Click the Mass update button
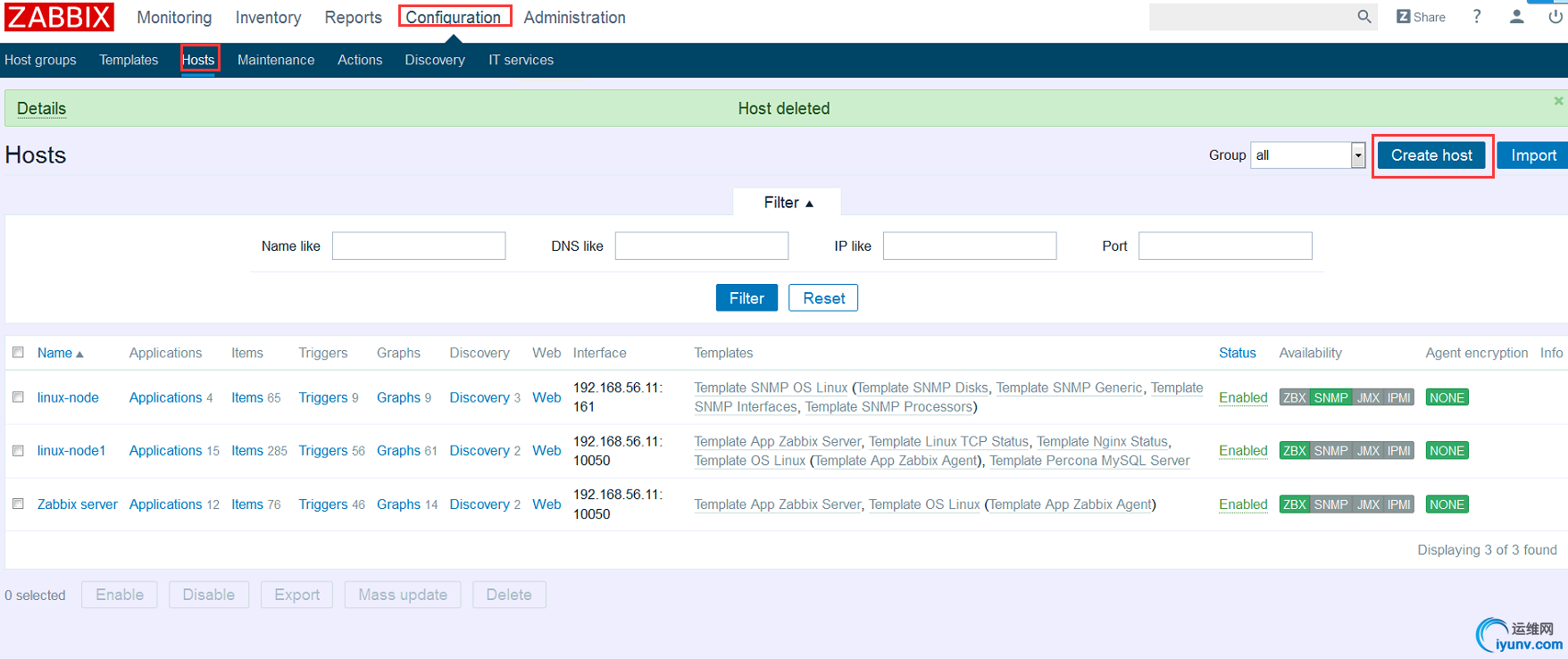 (403, 595)
